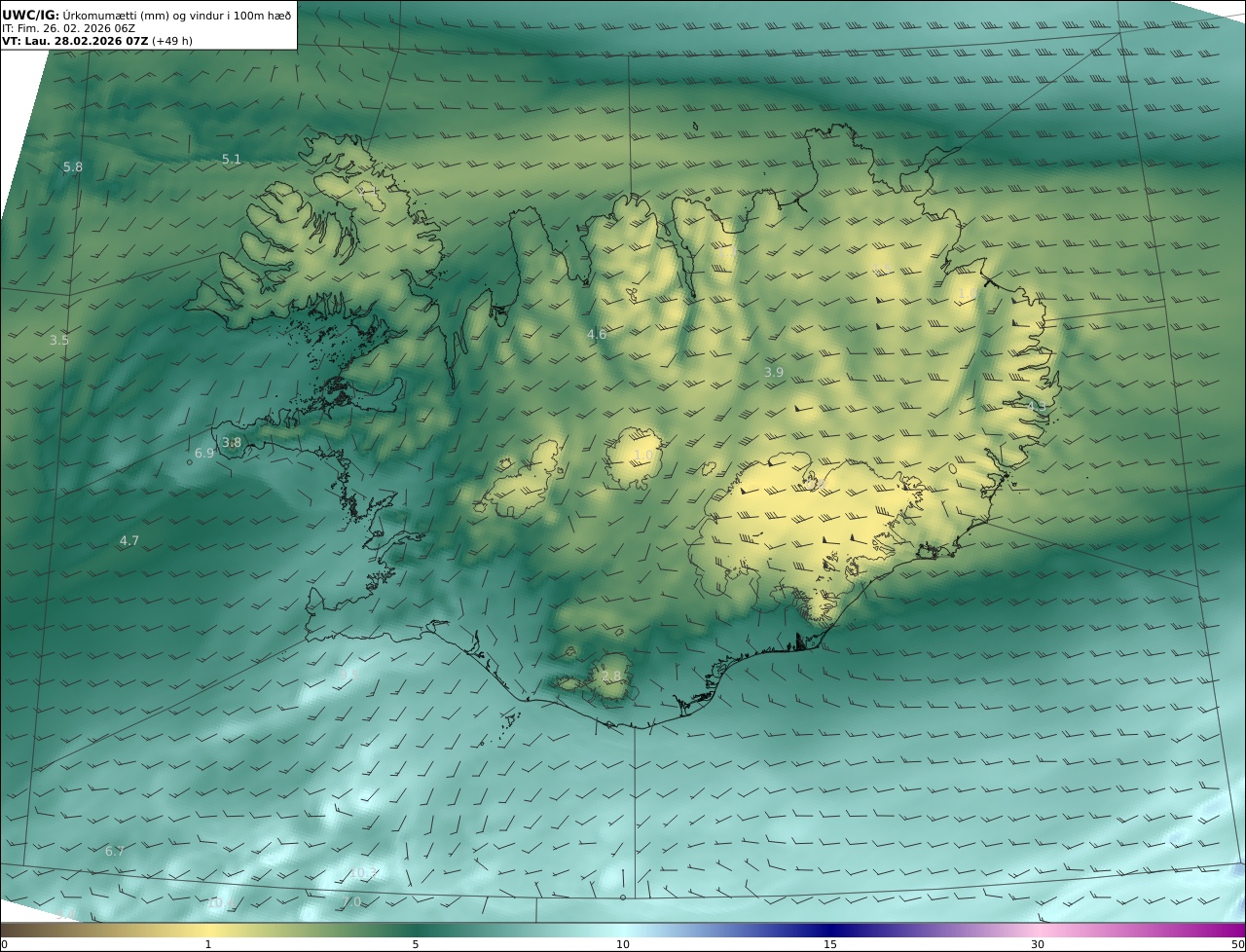Select the 4.6 value in north Iceland
Screen dimensions: 1246x952
click(597, 335)
